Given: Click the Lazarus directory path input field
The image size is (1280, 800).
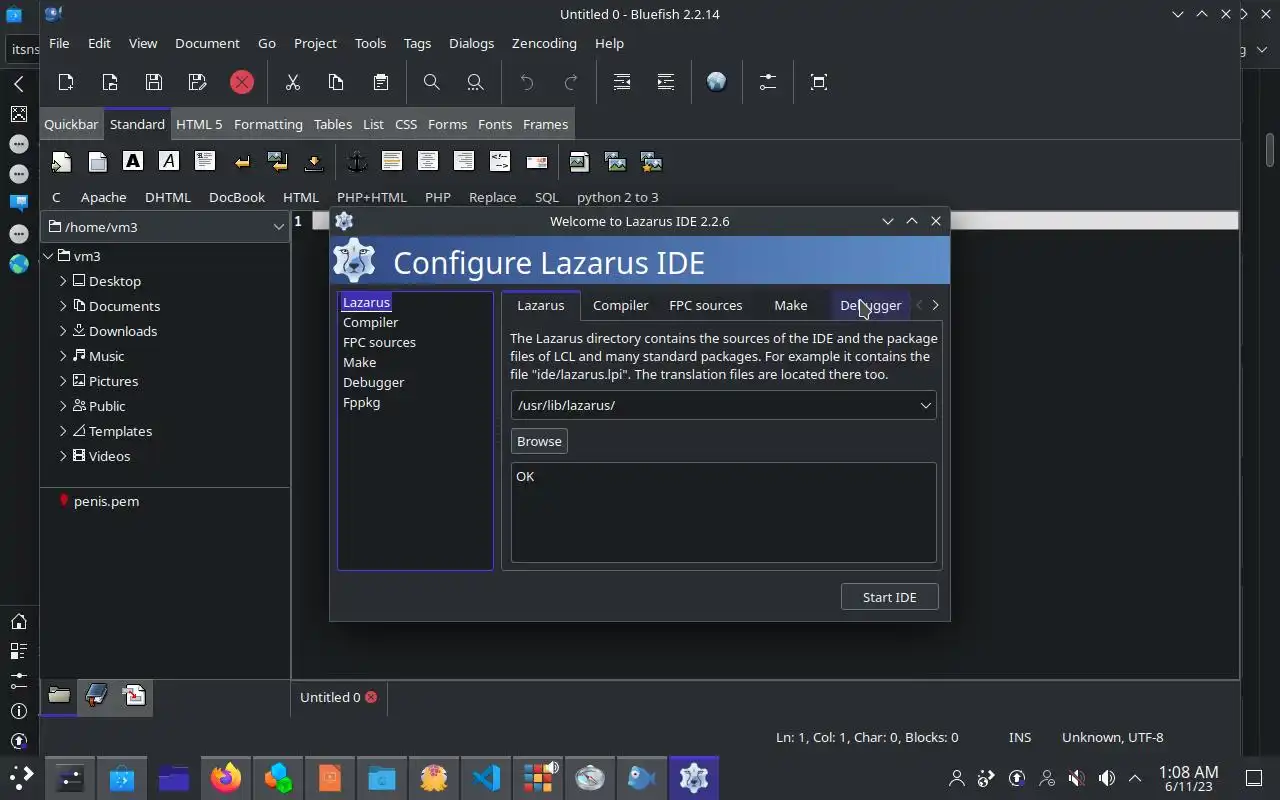Looking at the screenshot, I should tap(713, 405).
